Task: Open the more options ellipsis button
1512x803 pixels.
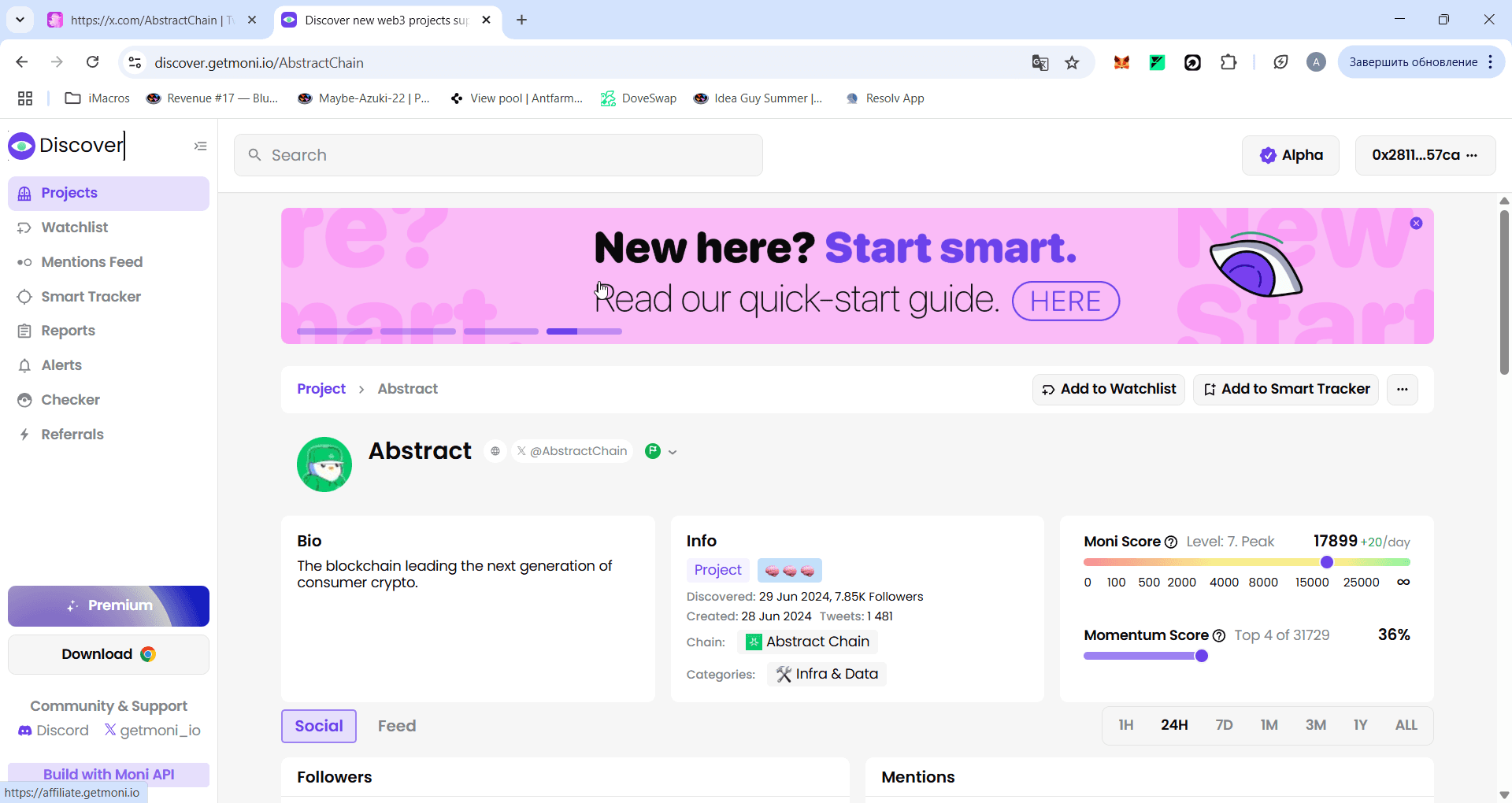Action: click(1403, 390)
